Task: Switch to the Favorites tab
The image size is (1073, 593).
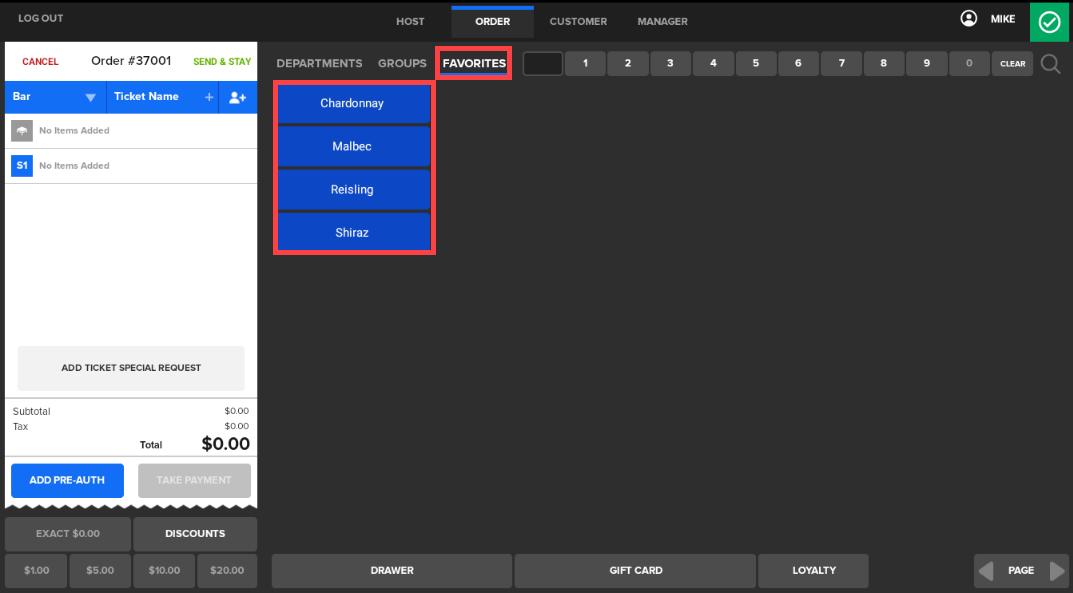Action: tap(474, 63)
